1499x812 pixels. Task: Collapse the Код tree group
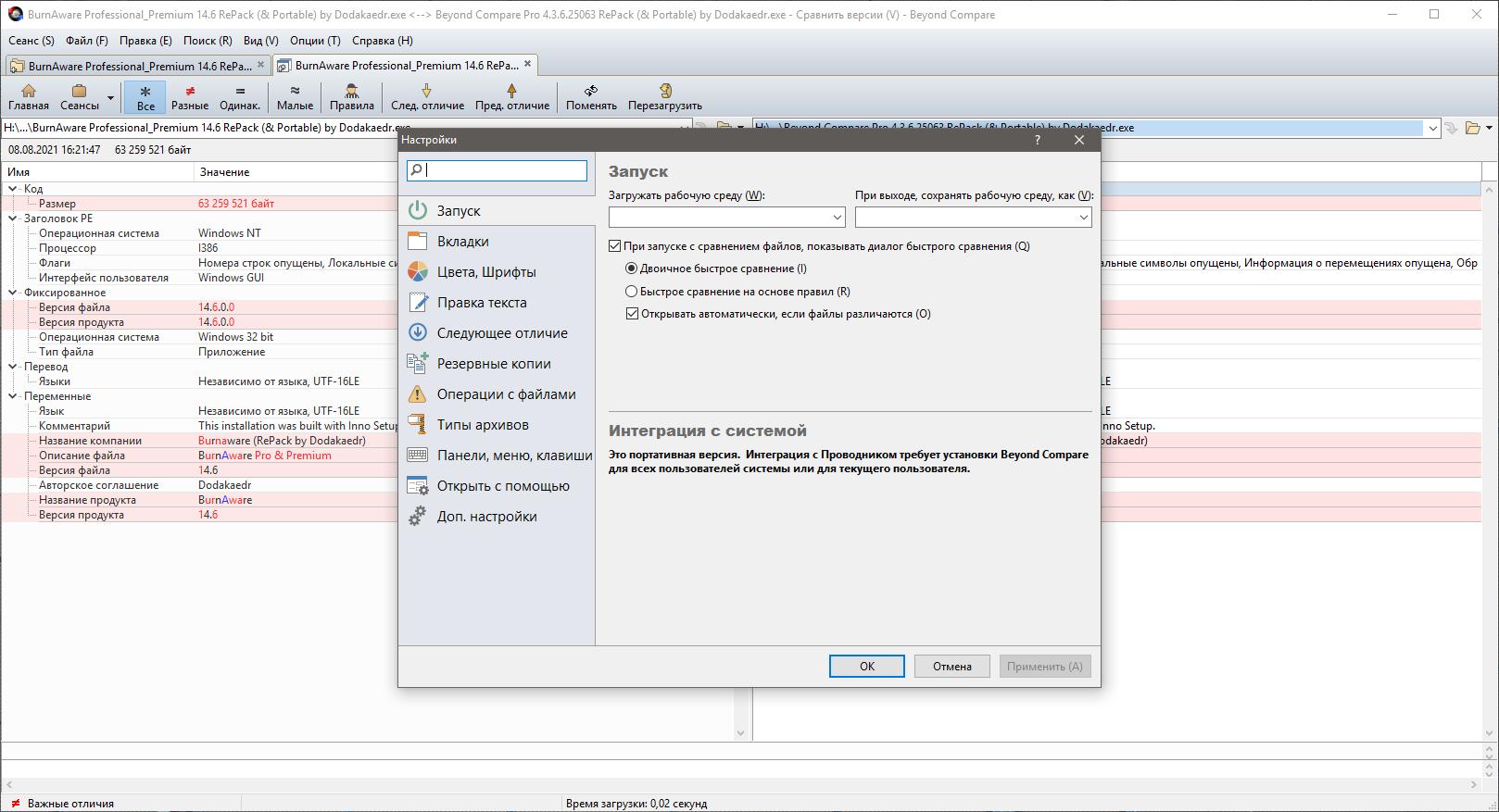click(13, 189)
